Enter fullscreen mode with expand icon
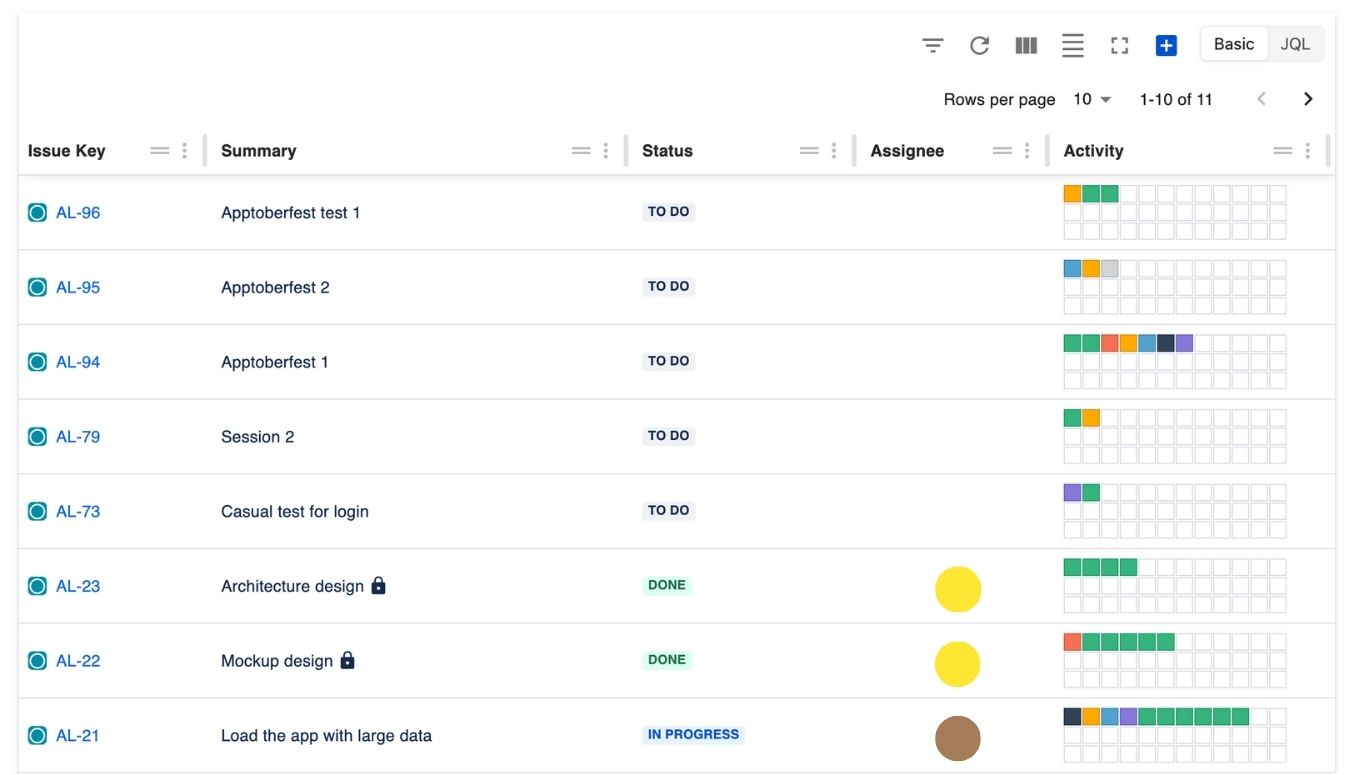 (x=1119, y=45)
